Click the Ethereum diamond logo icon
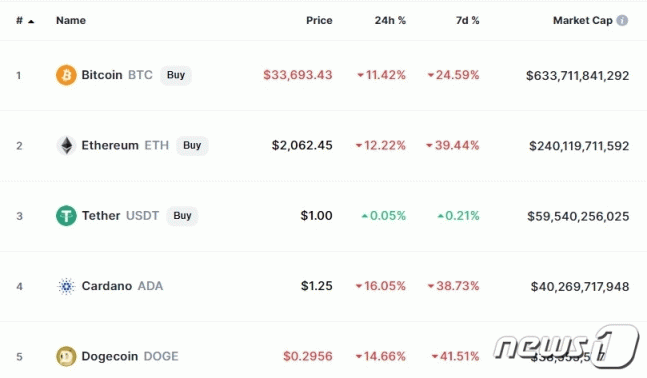The image size is (647, 378). 66,145
